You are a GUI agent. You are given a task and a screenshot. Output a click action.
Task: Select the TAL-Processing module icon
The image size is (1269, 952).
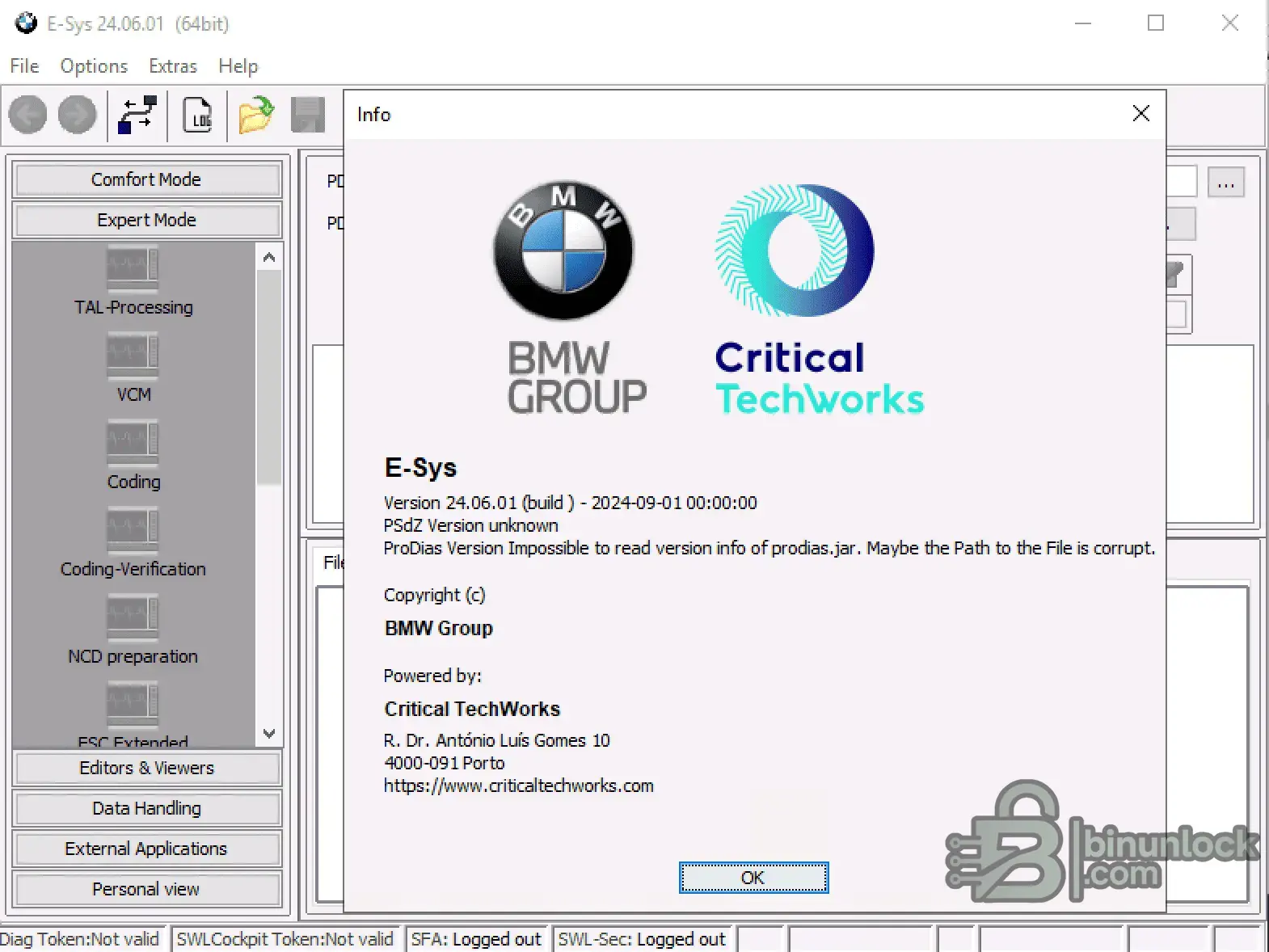click(133, 267)
